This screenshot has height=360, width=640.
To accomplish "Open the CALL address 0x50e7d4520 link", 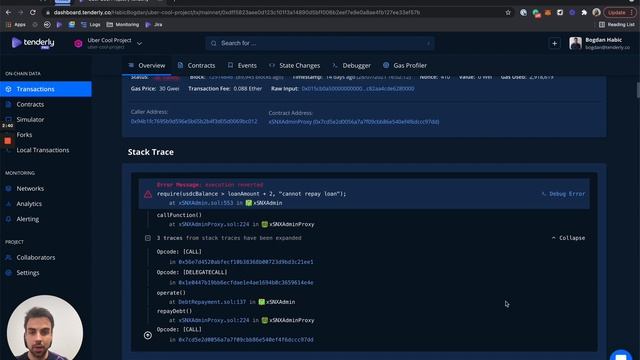I will click(246, 262).
